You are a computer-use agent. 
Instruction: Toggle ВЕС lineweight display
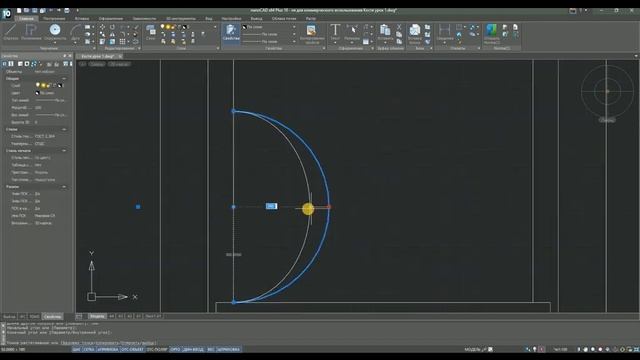point(211,349)
